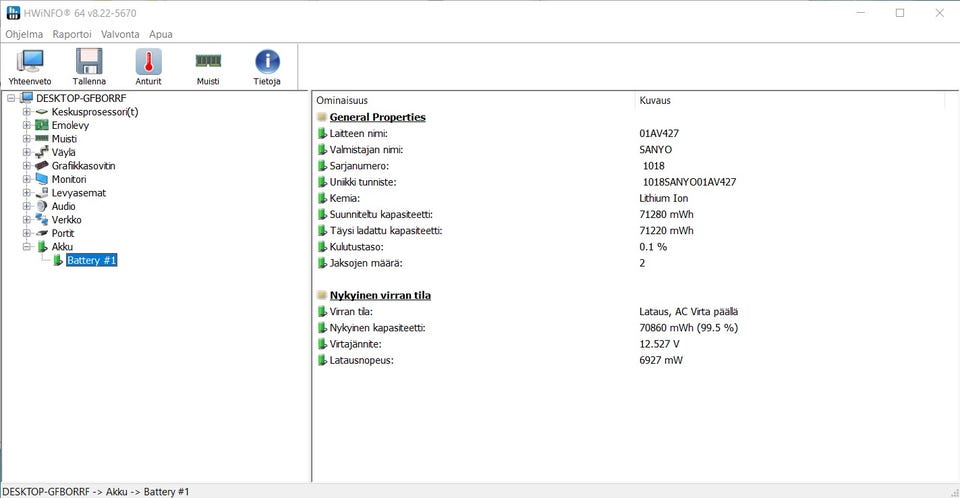The width and height of the screenshot is (960, 498).
Task: Click the Väylä bus icon
Action: pos(42,152)
